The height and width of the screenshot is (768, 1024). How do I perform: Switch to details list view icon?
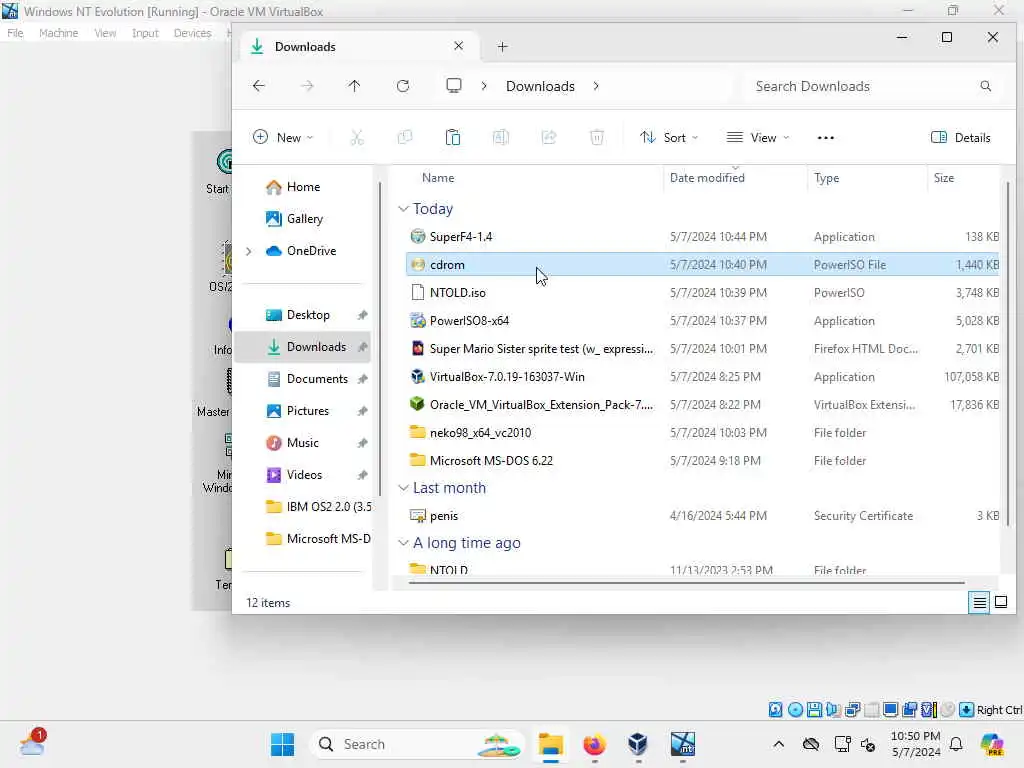(979, 602)
